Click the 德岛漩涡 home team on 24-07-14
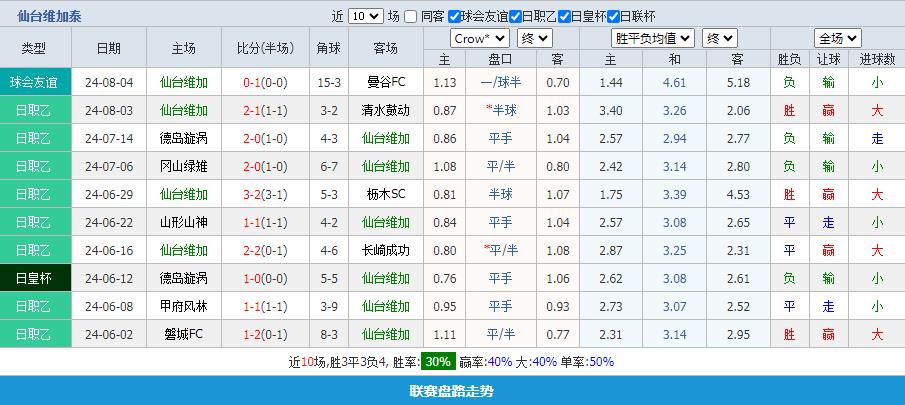The width and height of the screenshot is (905, 405). point(184,138)
